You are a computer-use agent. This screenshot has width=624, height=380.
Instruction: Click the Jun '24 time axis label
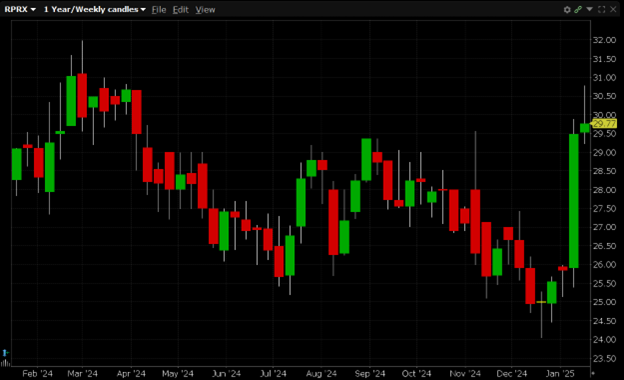click(226, 374)
